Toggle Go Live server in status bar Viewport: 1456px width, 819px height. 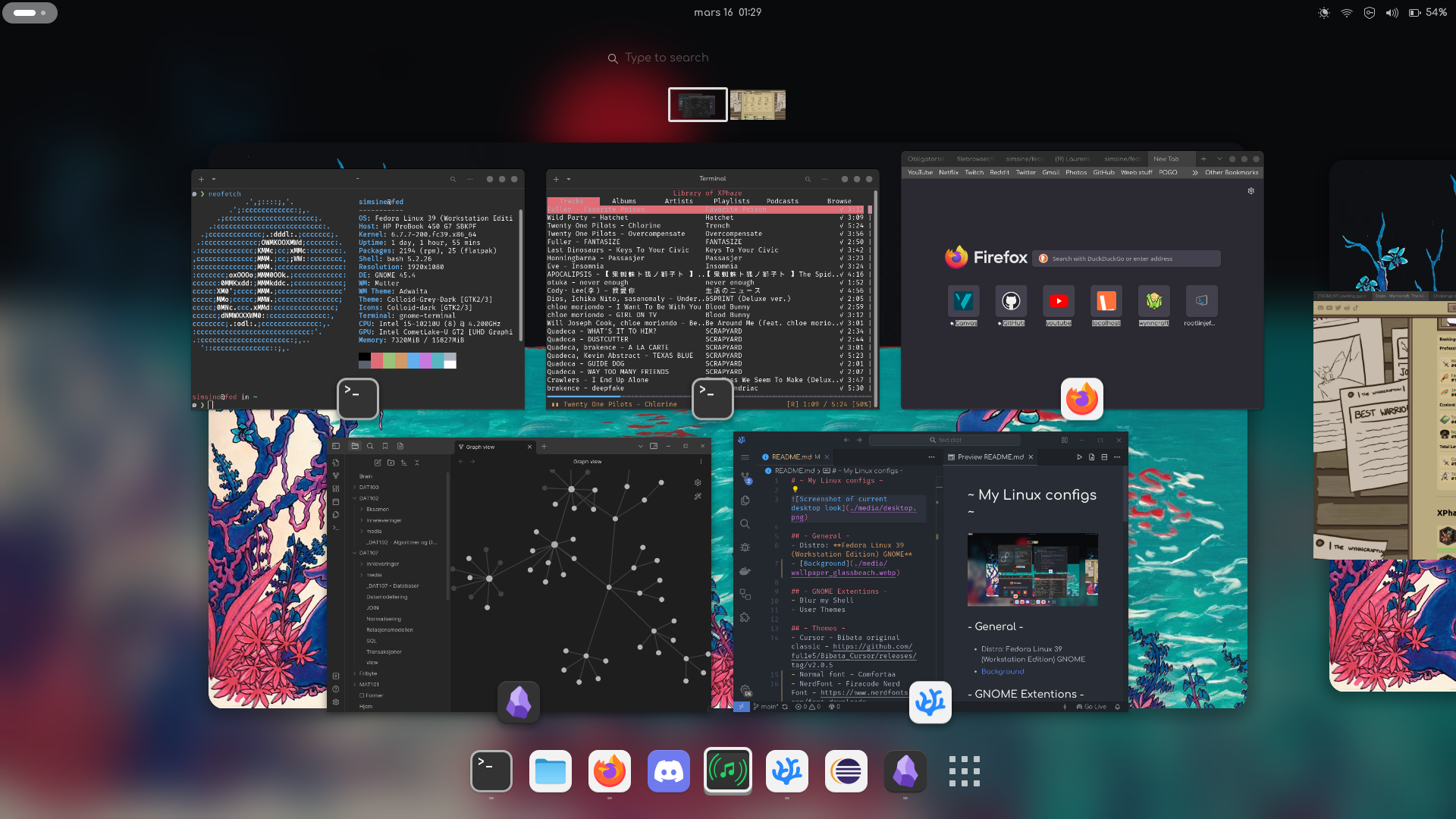click(1092, 707)
